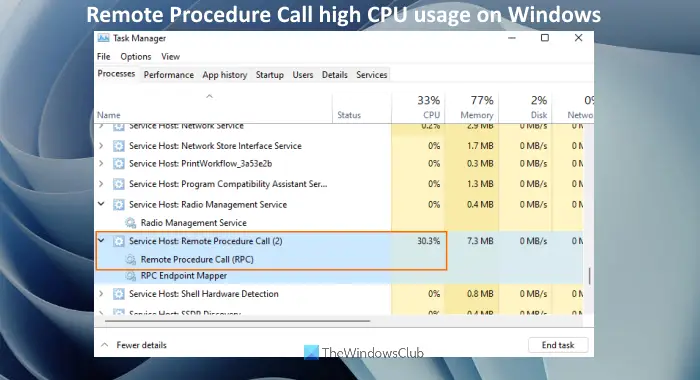
Task: Click the End task button
Action: pos(558,345)
